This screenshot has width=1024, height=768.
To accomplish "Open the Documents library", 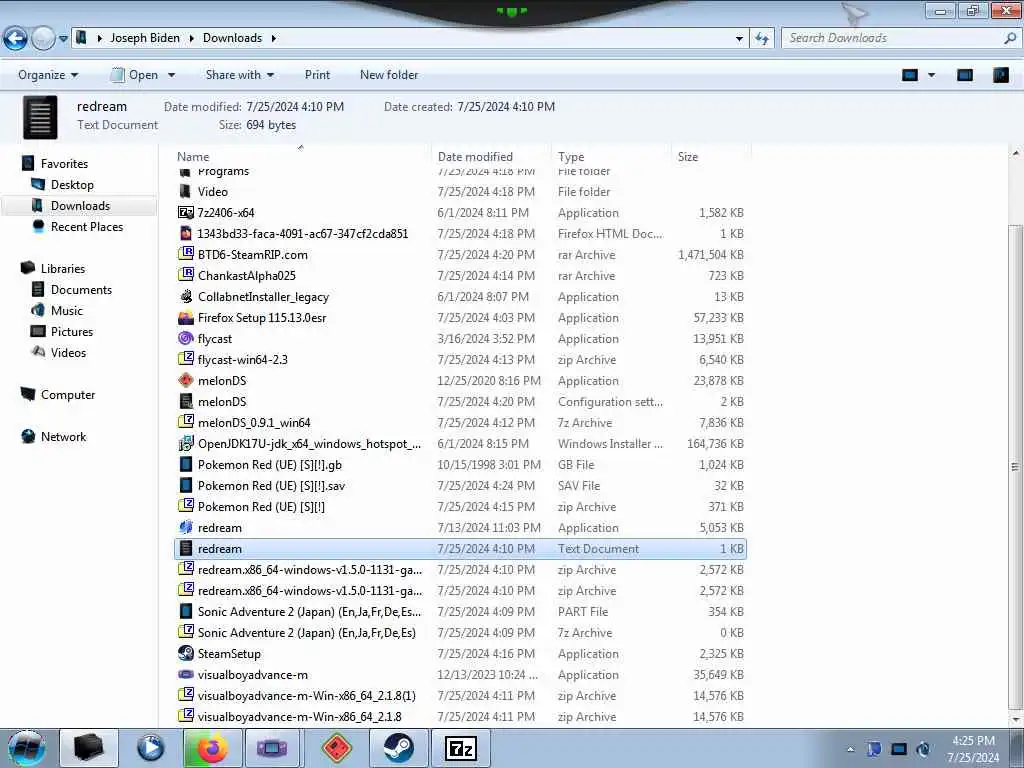I will tap(81, 289).
